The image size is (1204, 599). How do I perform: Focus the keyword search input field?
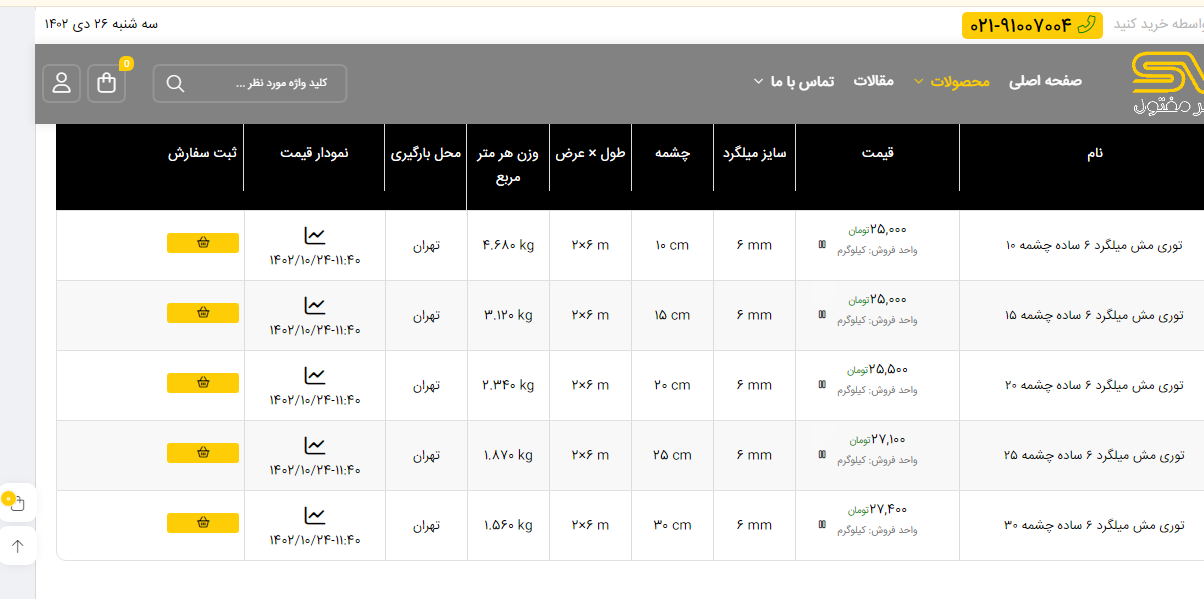265,84
